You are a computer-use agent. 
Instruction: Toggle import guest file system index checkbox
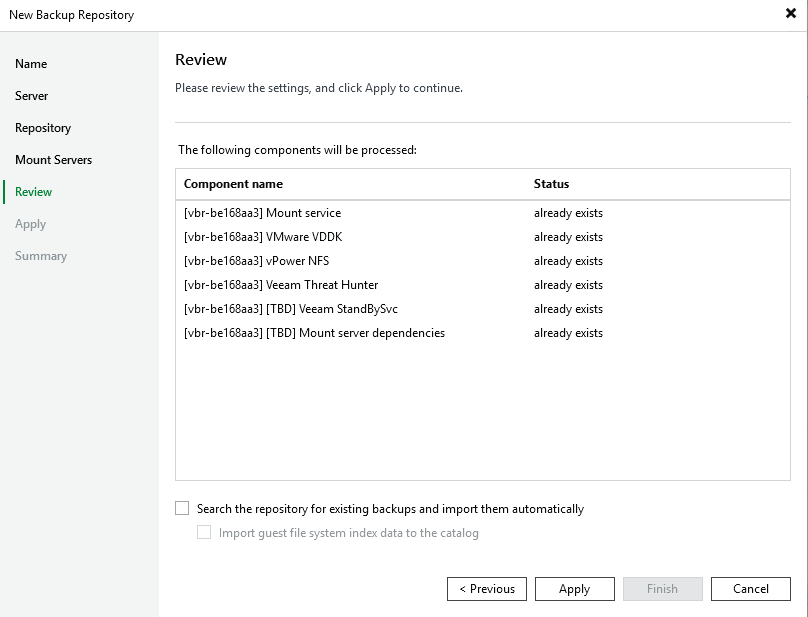(204, 533)
